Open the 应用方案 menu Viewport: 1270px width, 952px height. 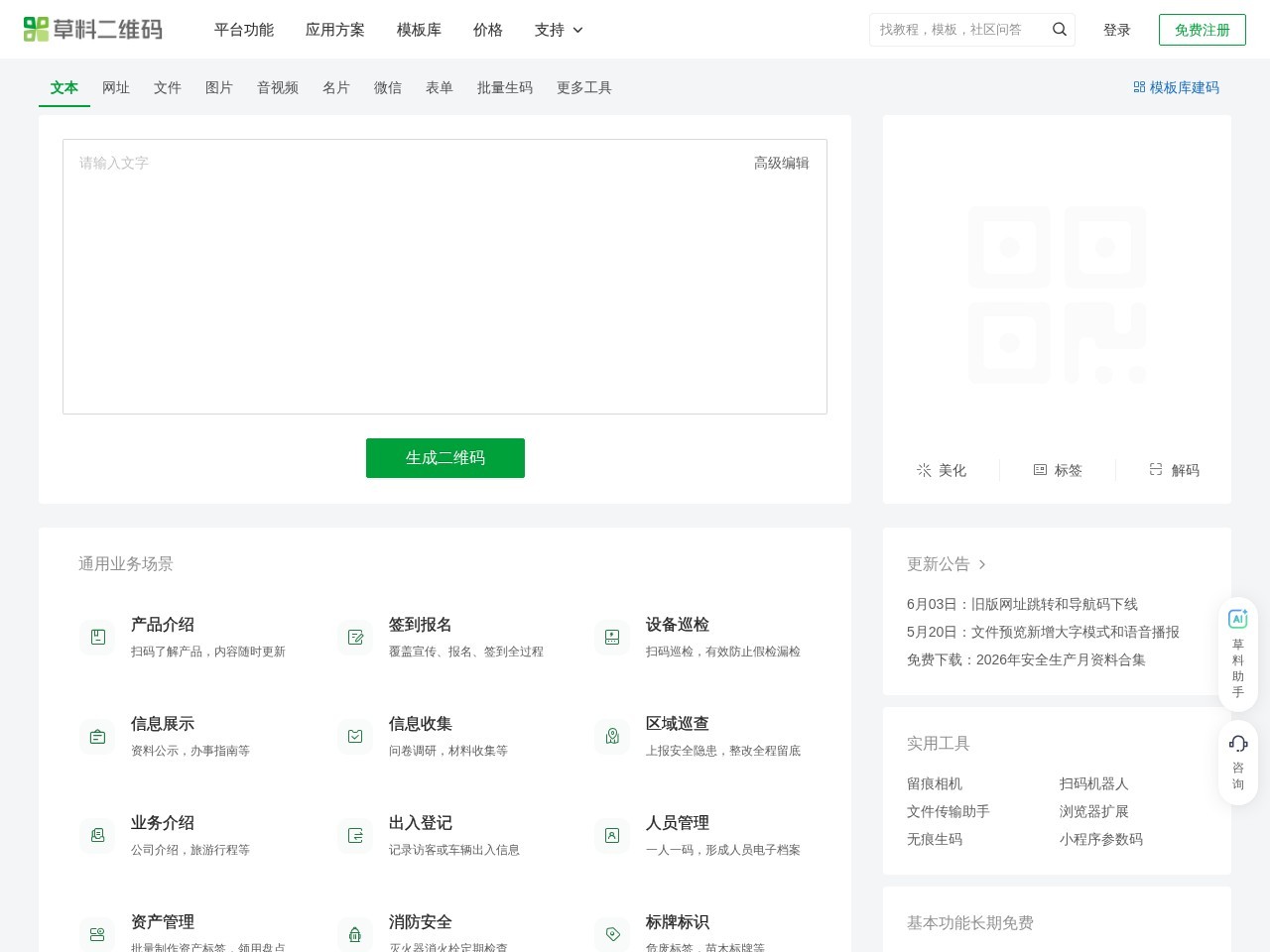335,30
